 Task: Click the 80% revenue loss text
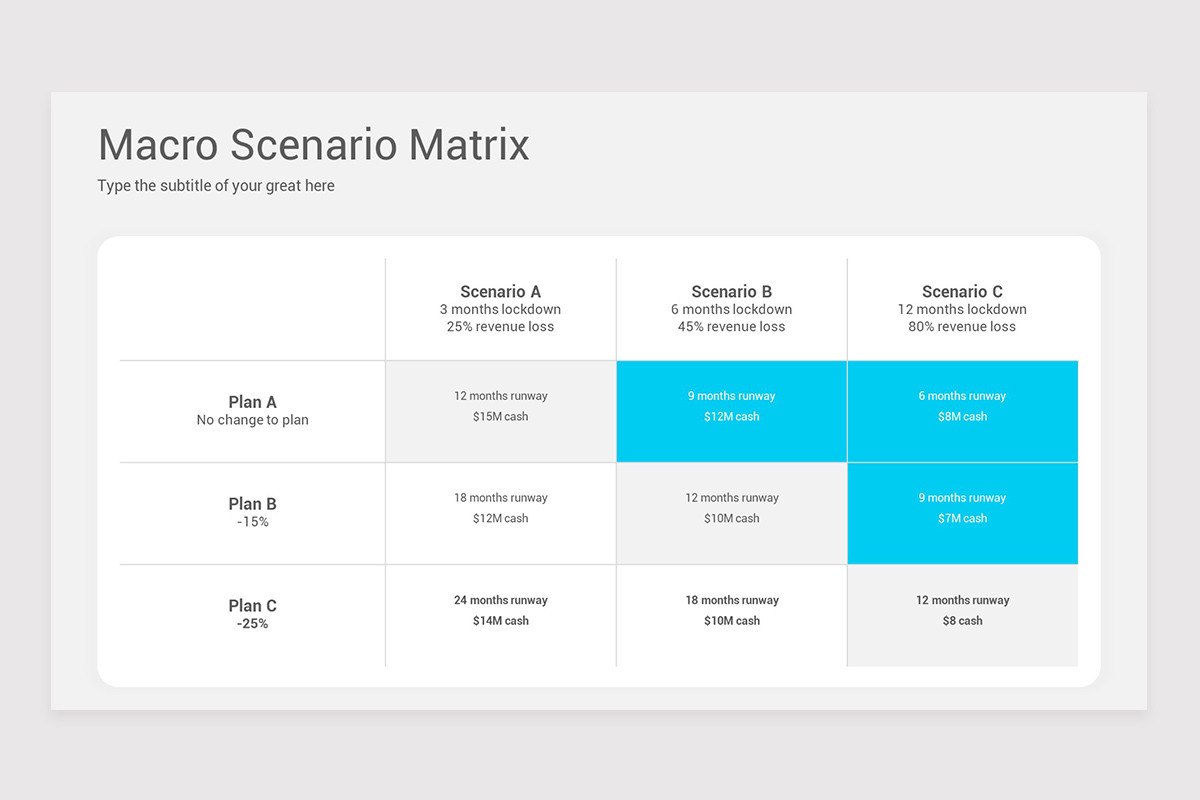tap(962, 327)
